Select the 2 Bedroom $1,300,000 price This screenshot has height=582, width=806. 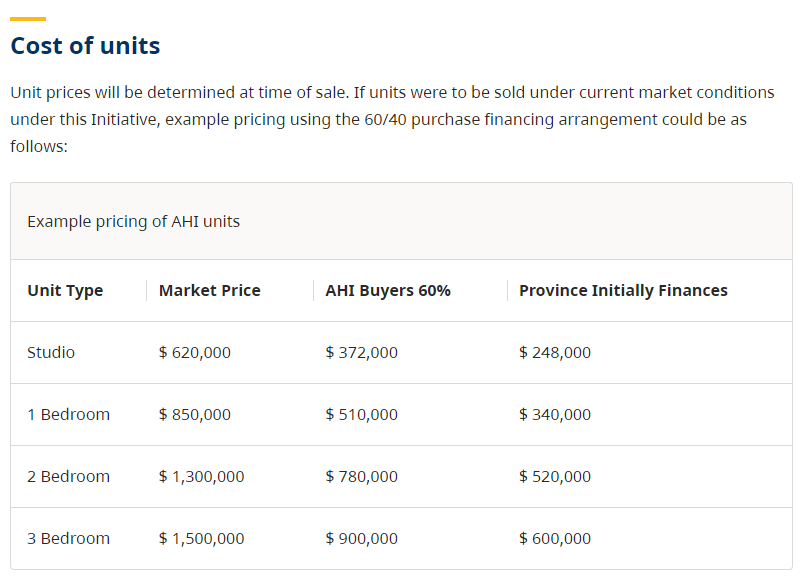201,477
